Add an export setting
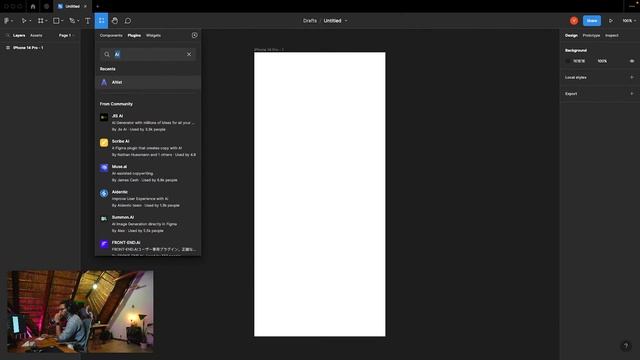Viewport: 640px width, 360px height. tap(632, 93)
